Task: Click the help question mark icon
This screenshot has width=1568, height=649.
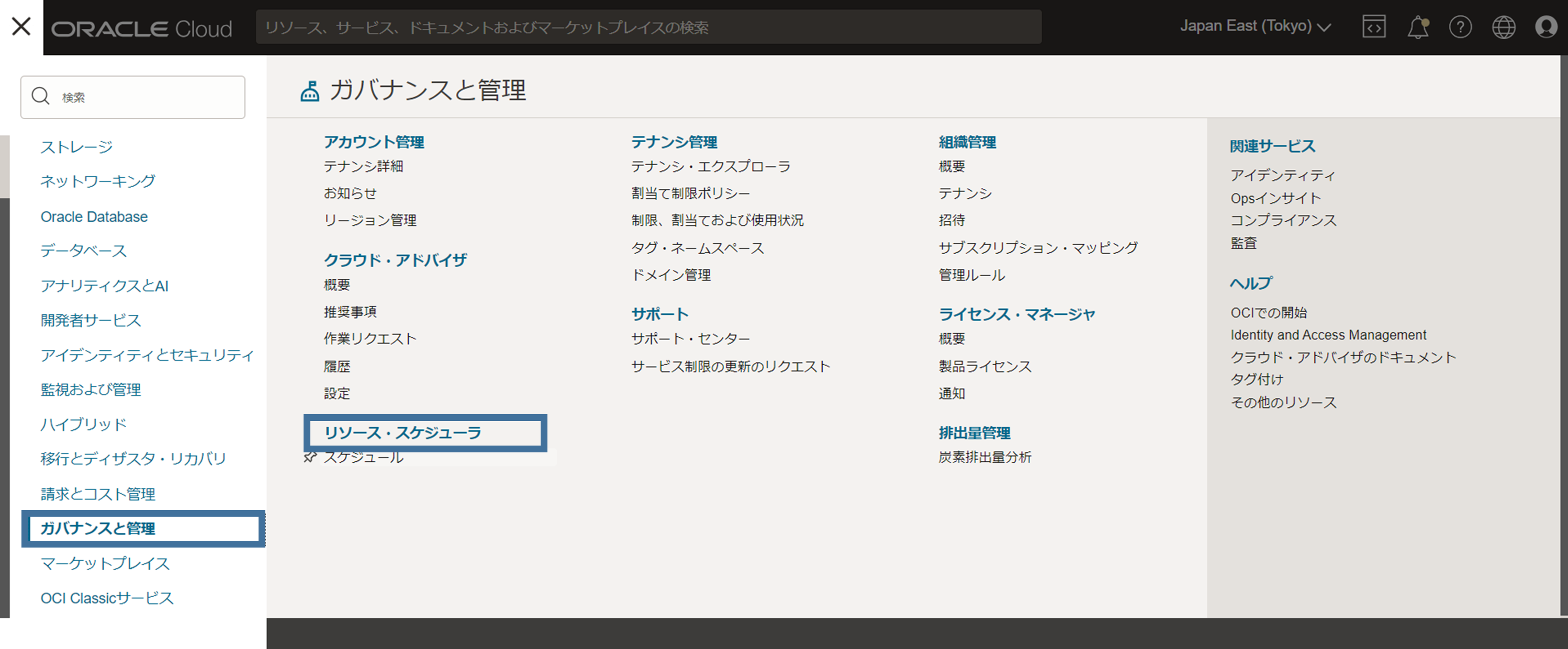Action: pyautogui.click(x=1460, y=27)
